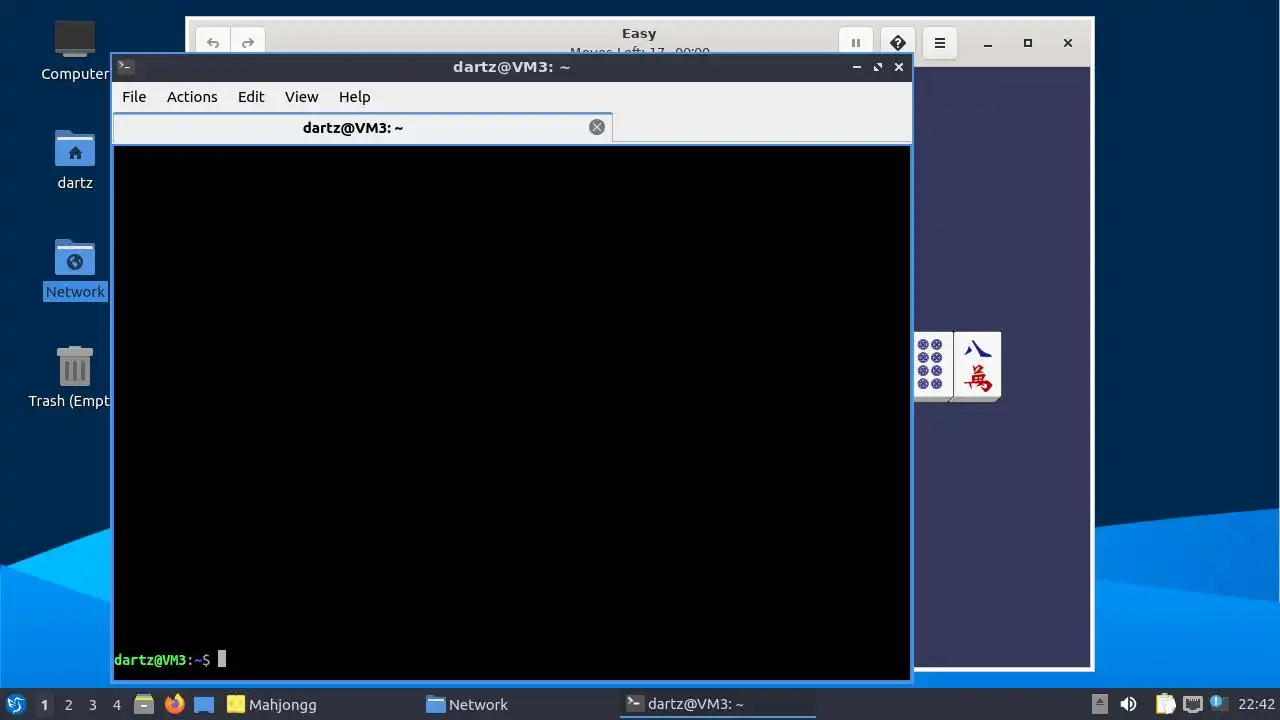Pause the Mahjongg game

tap(856, 43)
